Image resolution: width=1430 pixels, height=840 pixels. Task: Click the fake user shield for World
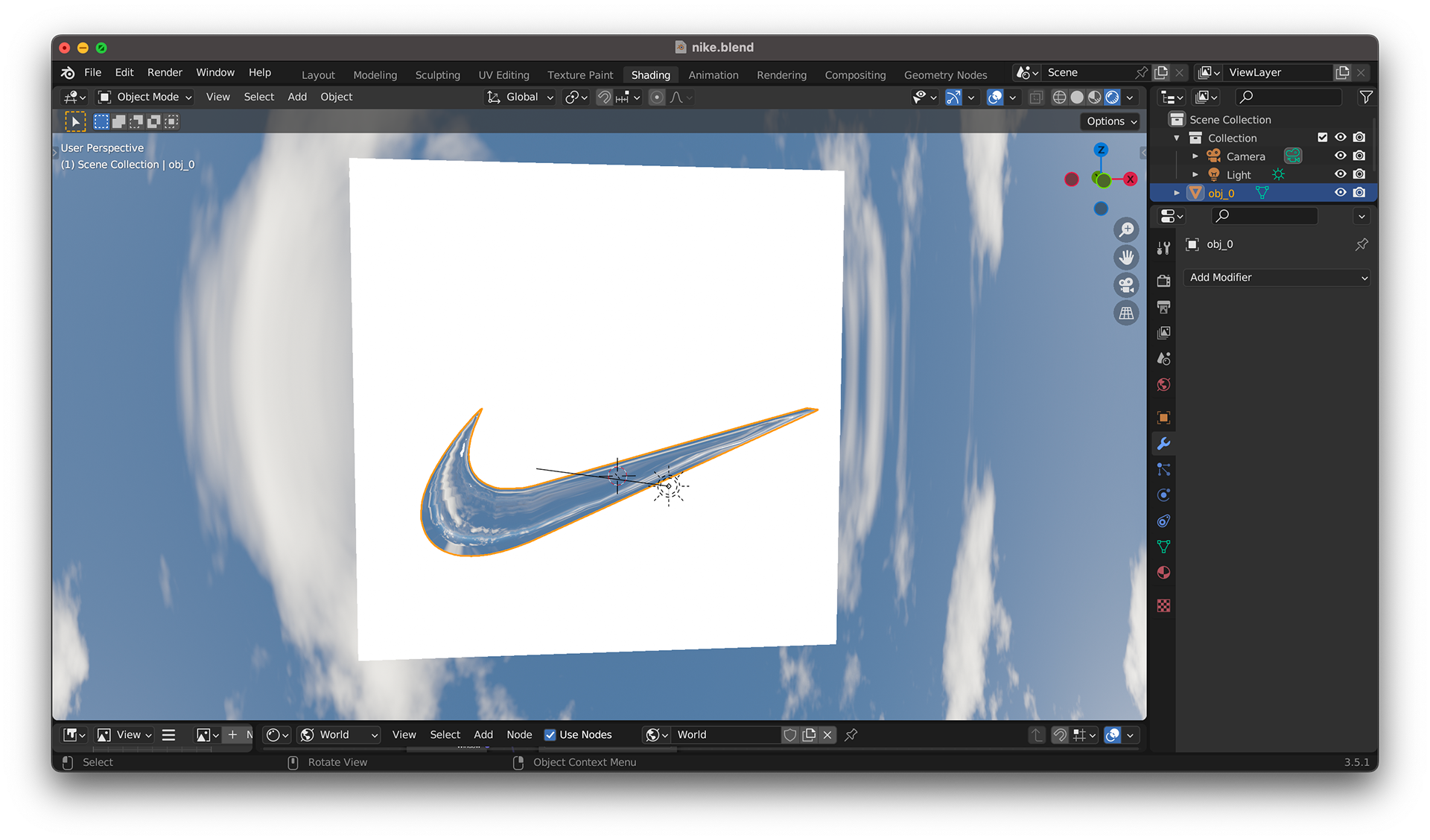click(789, 735)
